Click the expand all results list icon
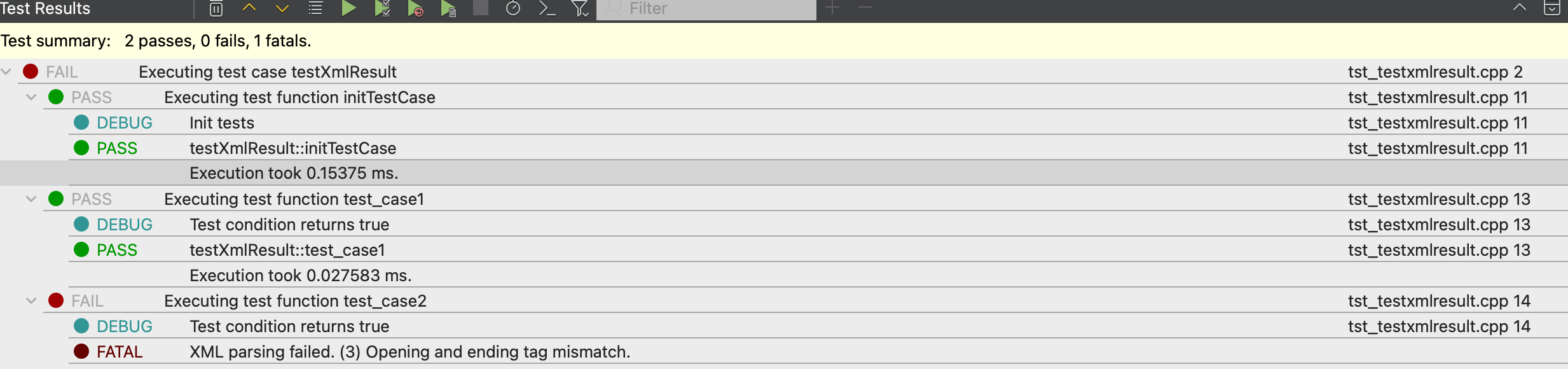Screen dimensions: 1568x369 click(x=315, y=8)
